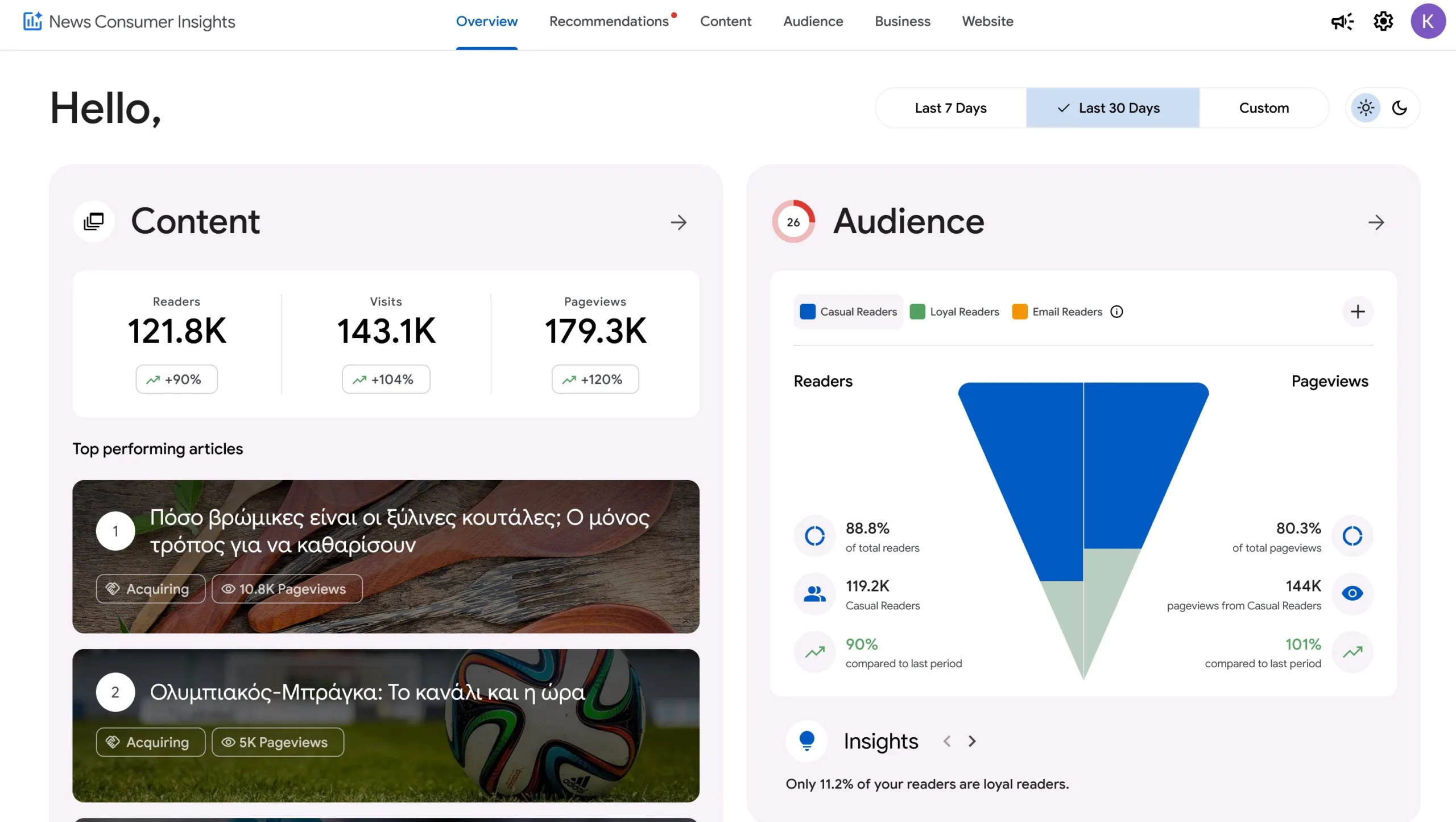Click the Top performing articles heading
Image resolution: width=1456 pixels, height=822 pixels.
tap(158, 449)
